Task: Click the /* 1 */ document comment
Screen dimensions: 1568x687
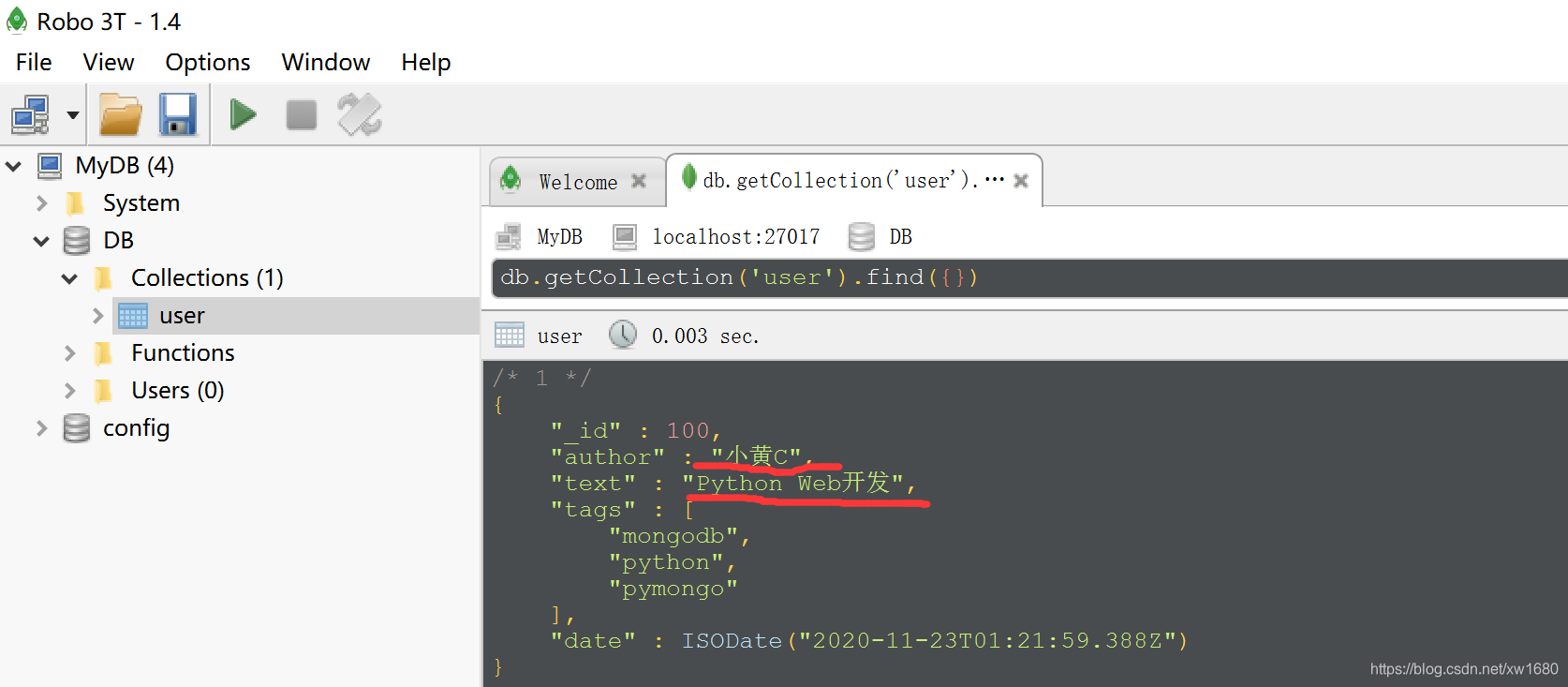Action: pyautogui.click(x=542, y=378)
